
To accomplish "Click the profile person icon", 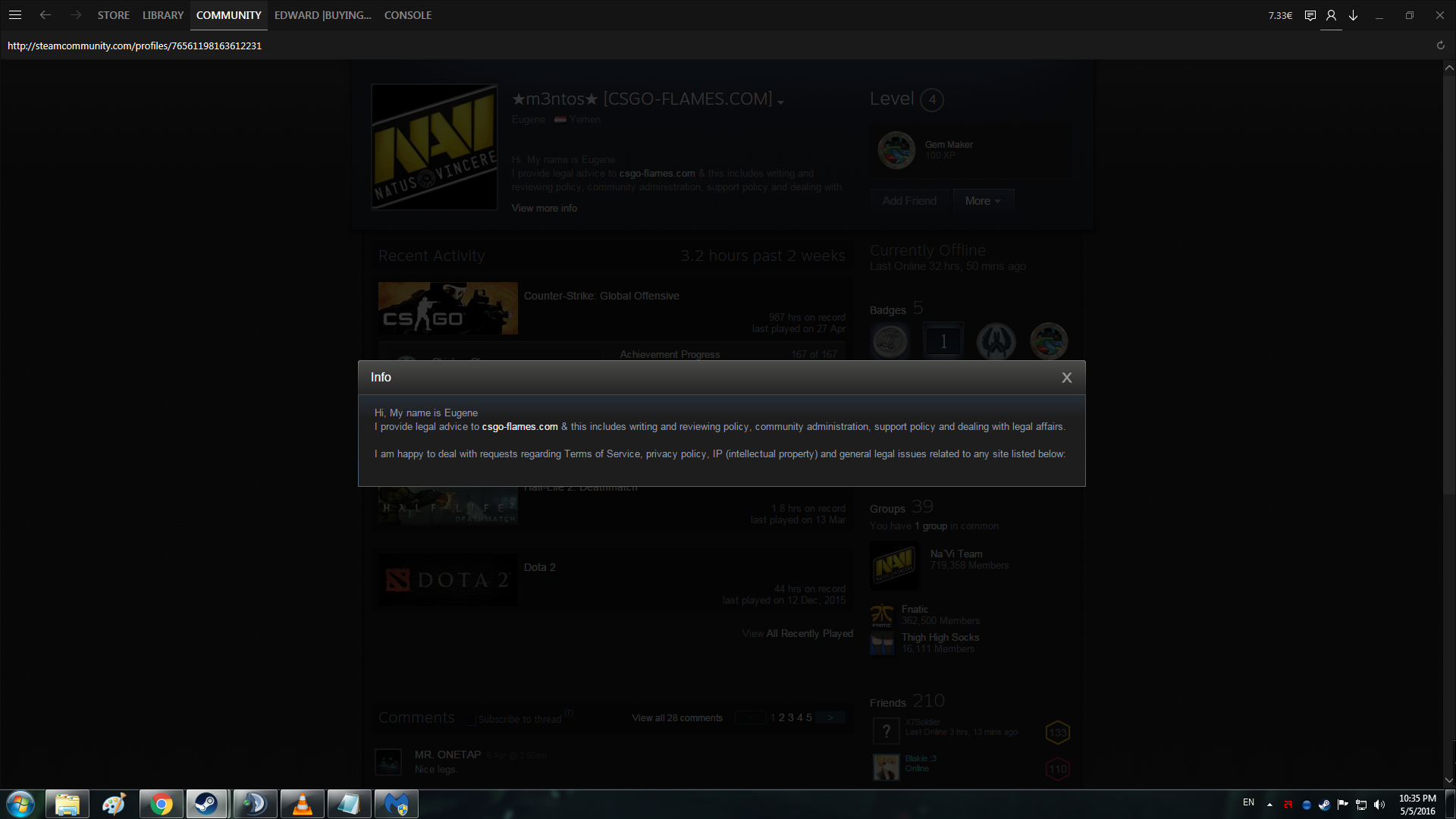I will pos(1331,15).
